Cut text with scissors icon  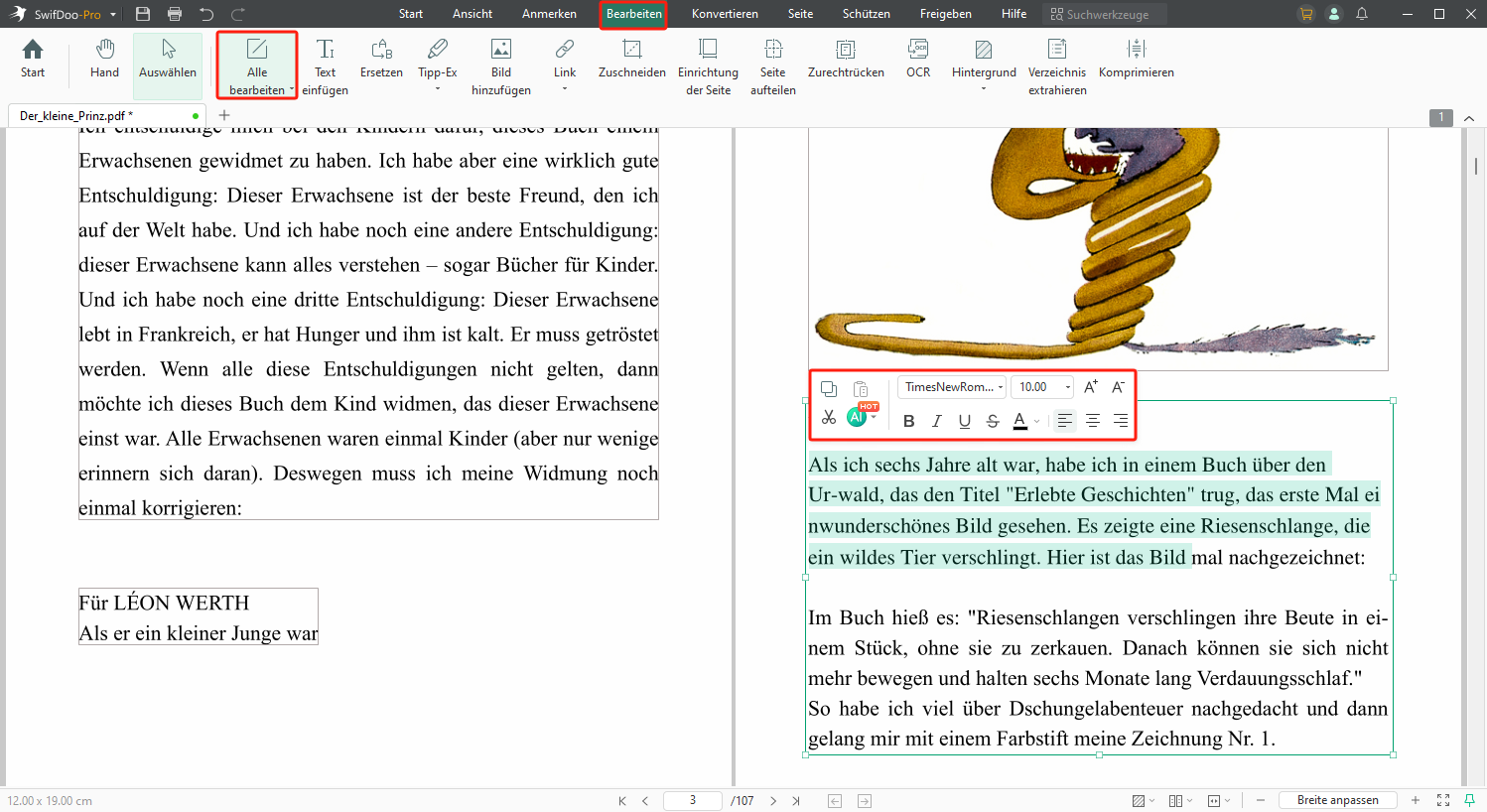coord(829,418)
